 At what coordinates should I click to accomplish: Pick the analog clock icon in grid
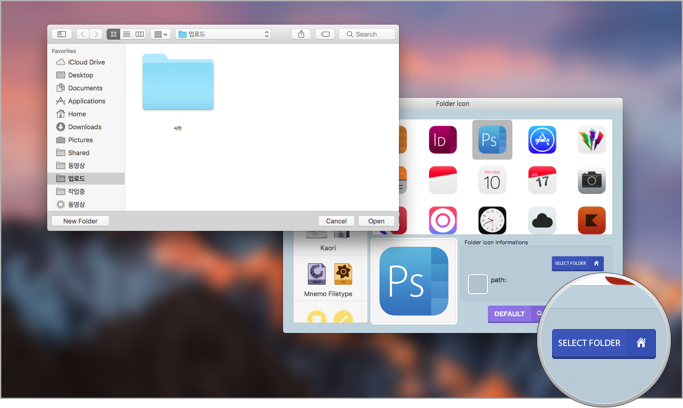tap(492, 220)
